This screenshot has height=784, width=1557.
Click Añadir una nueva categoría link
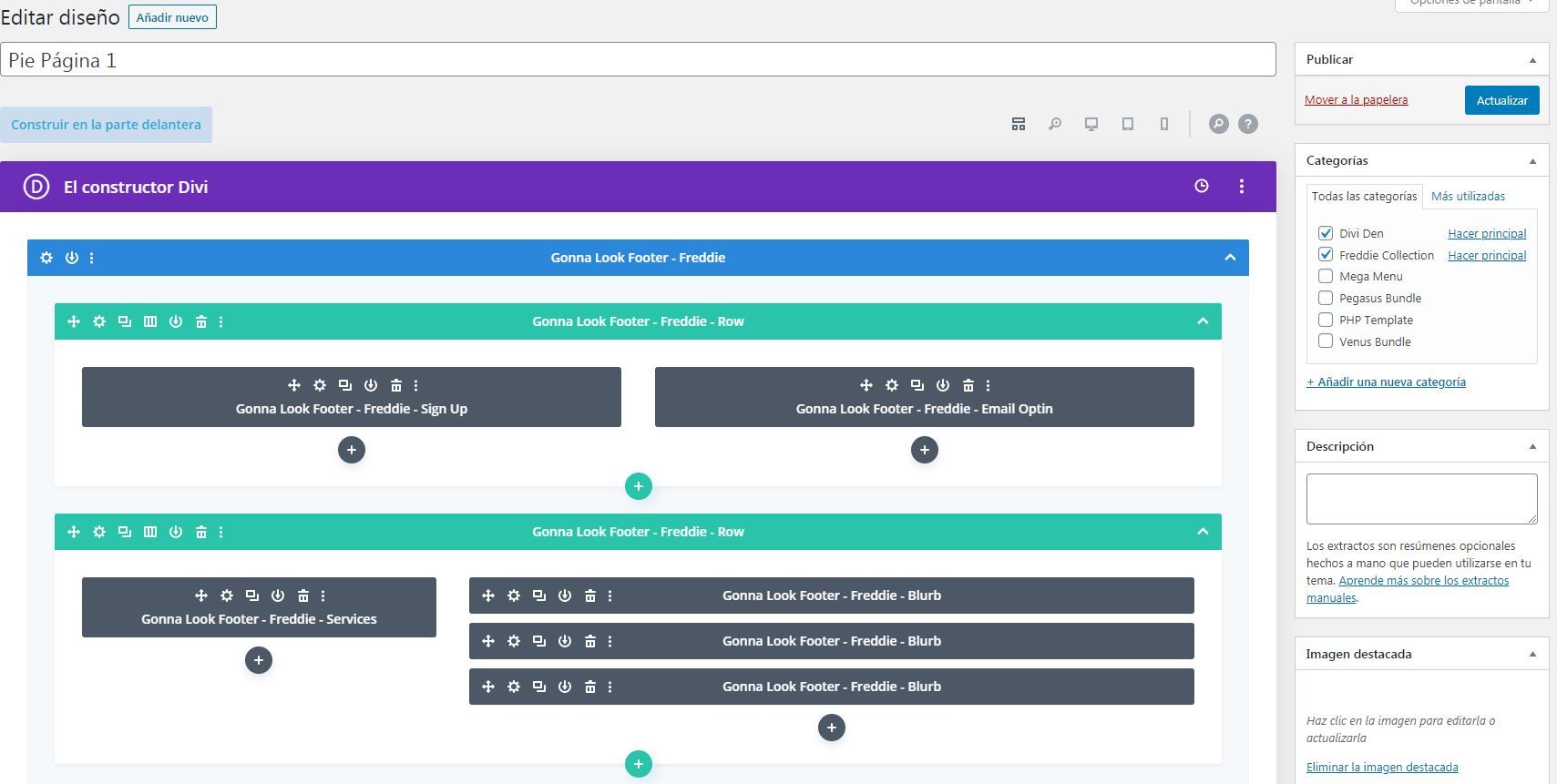1386,382
